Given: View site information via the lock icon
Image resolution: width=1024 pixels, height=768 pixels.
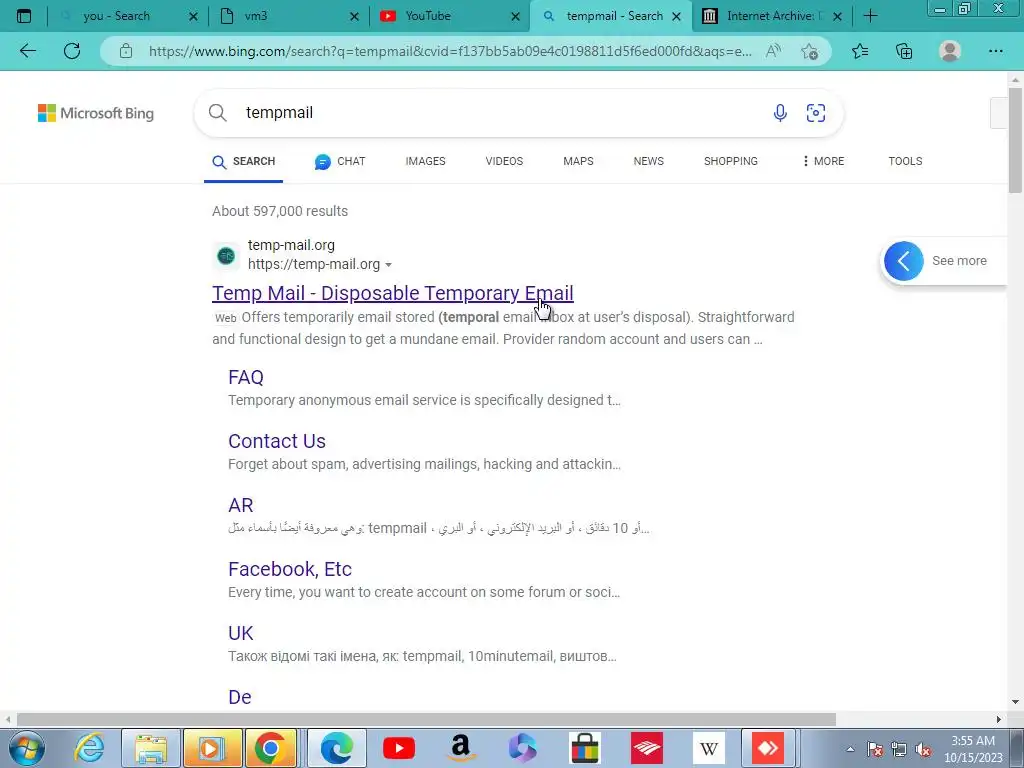Looking at the screenshot, I should [x=125, y=51].
